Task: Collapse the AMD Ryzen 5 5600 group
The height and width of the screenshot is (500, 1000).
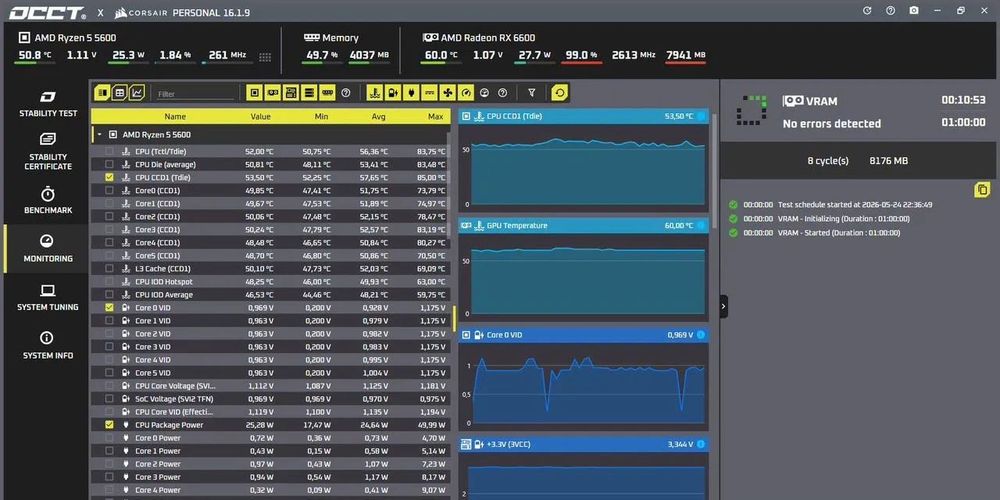Action: click(99, 135)
